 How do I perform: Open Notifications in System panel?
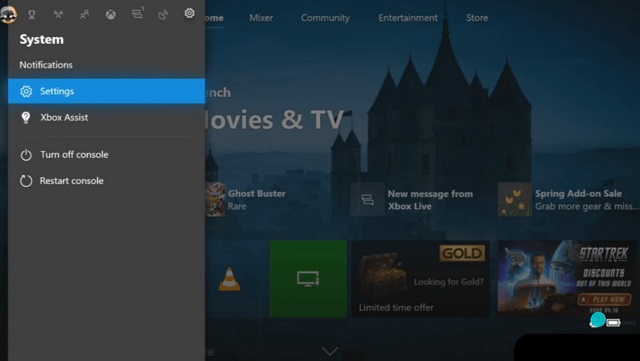click(x=46, y=65)
